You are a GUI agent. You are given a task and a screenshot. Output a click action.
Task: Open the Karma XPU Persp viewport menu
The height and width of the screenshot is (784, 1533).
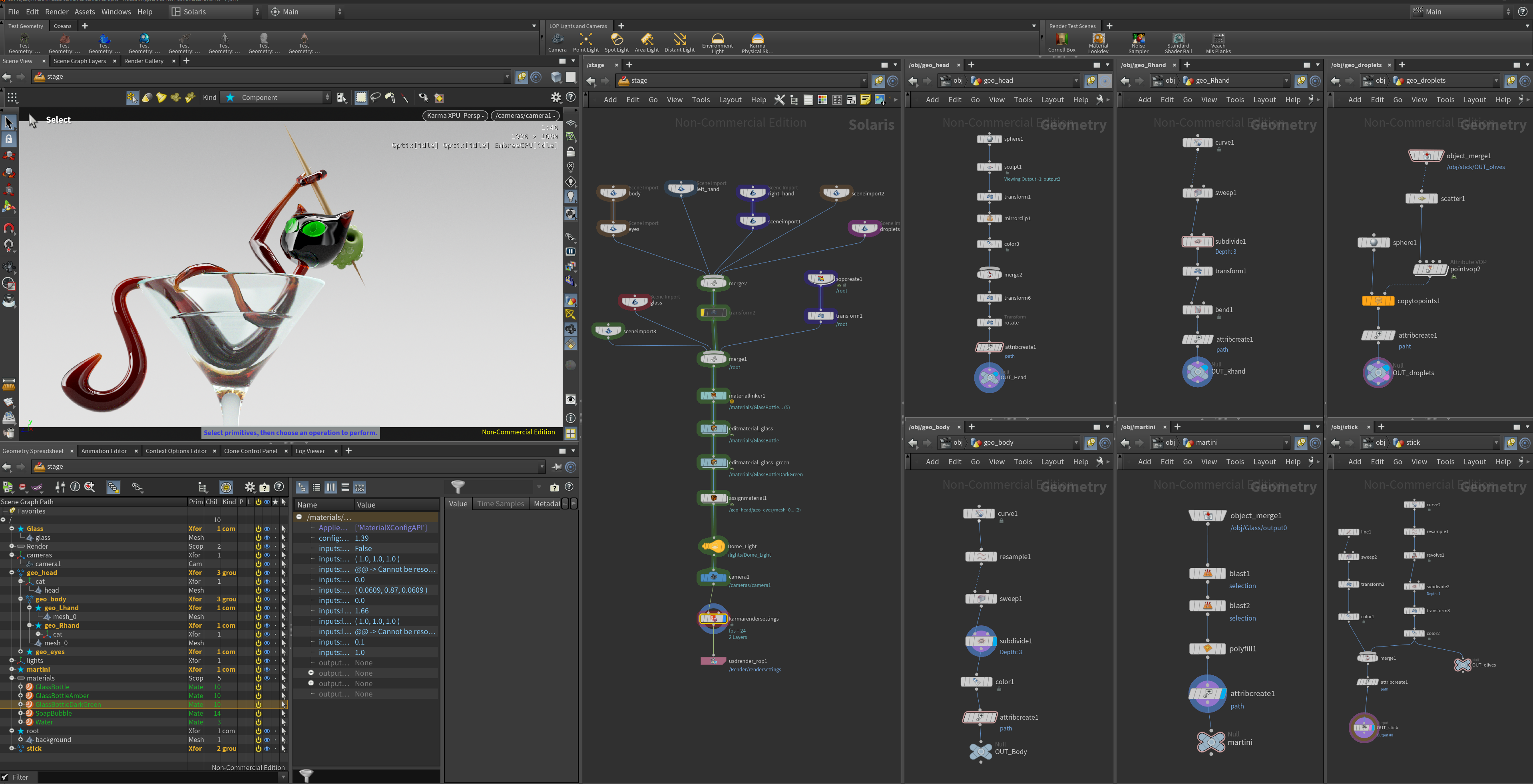coord(455,115)
